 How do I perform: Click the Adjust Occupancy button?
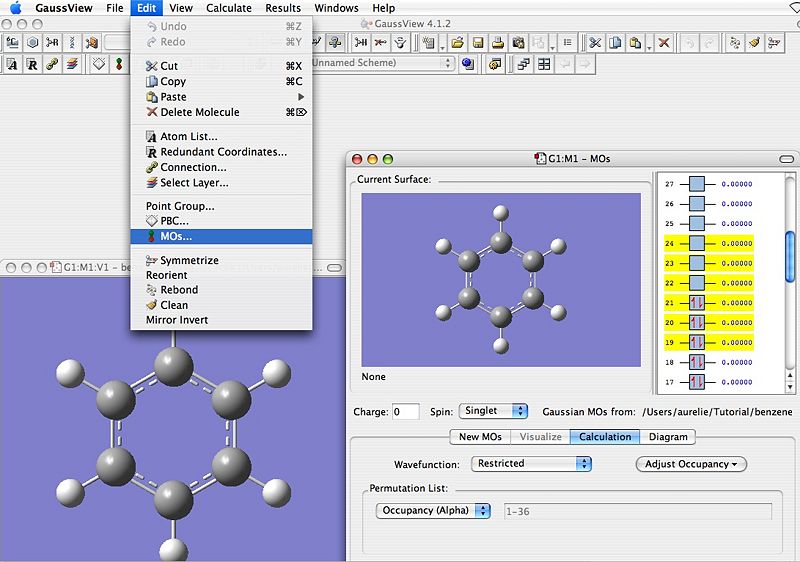coord(691,464)
